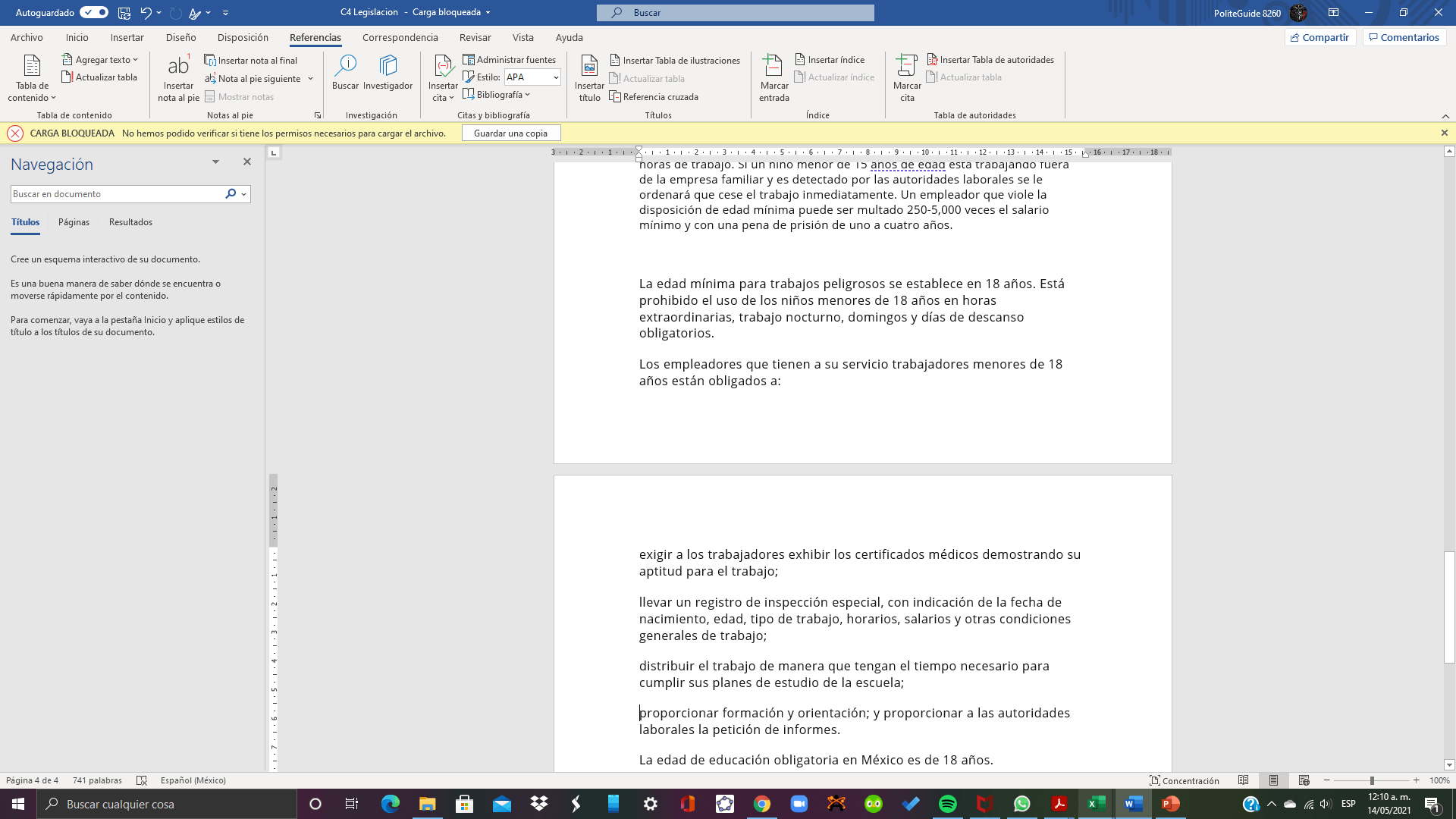The height and width of the screenshot is (819, 1456).
Task: Close the Navegación pane
Action: click(246, 162)
